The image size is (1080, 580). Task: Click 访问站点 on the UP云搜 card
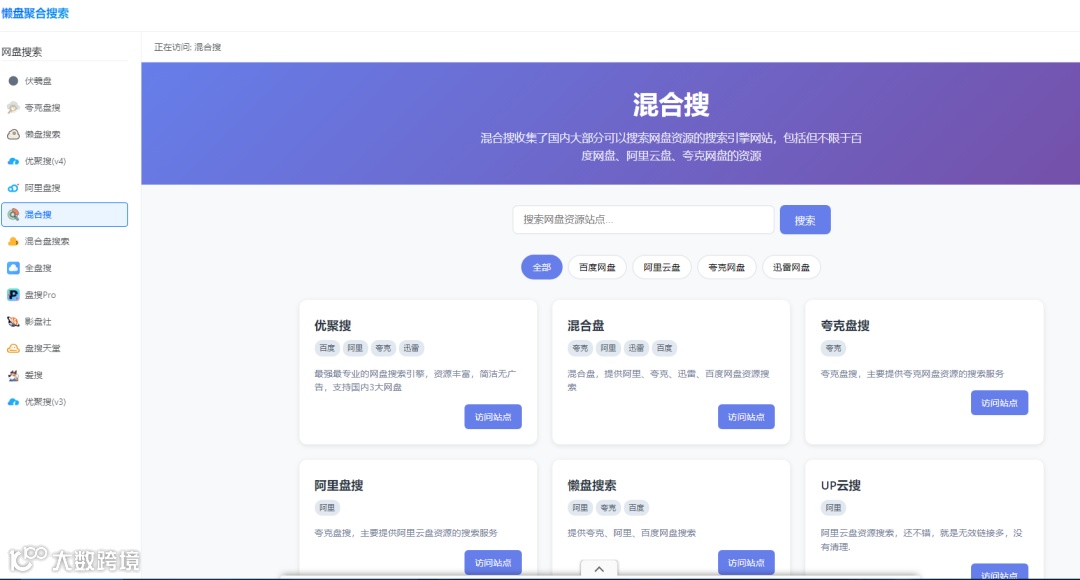[999, 572]
